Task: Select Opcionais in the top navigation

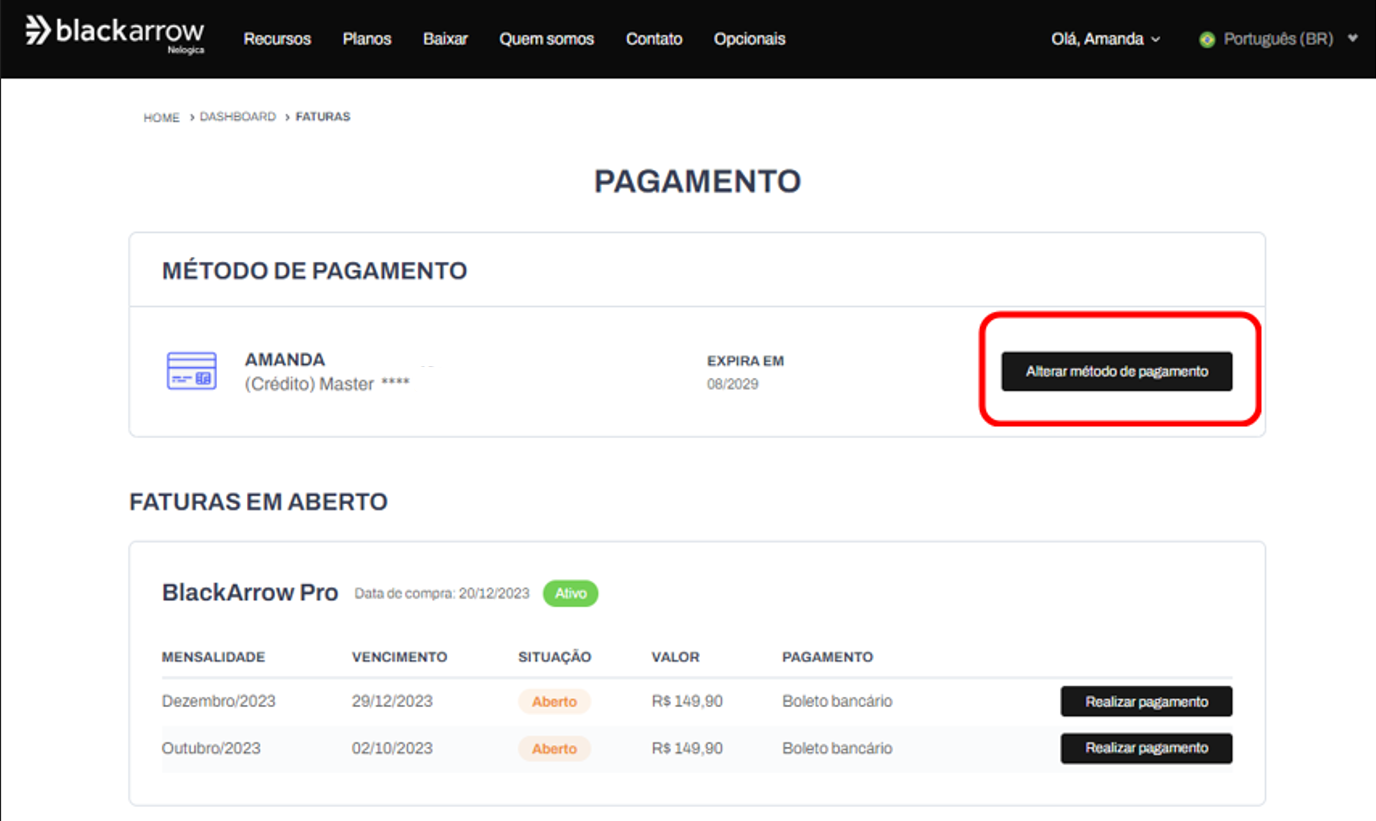Action: 749,39
